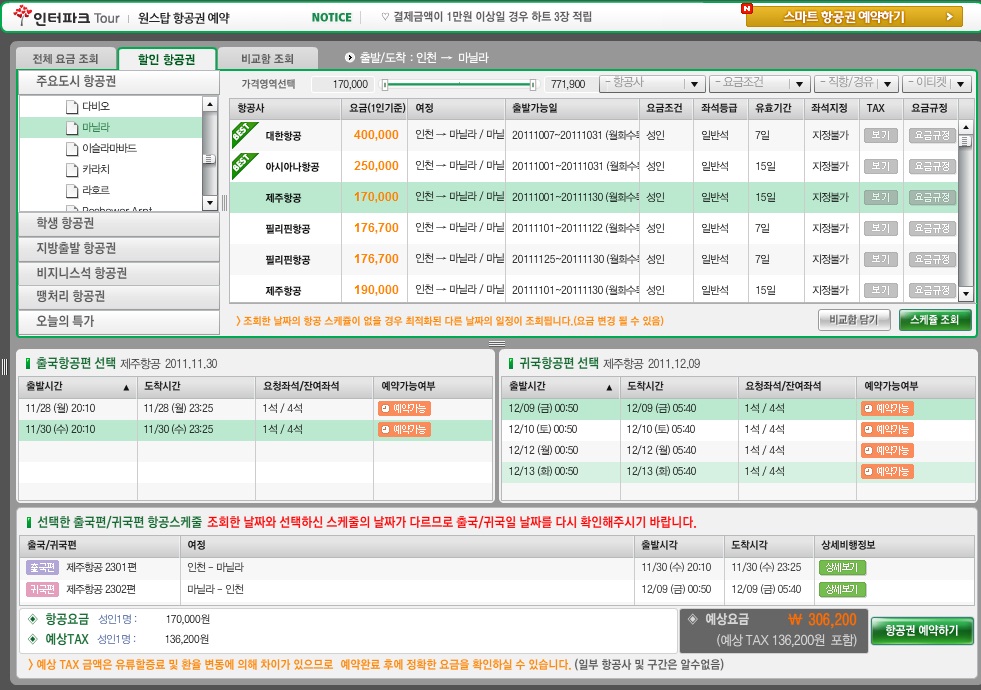981x690 pixels.
Task: Click 예약가능 for 12/13 return flight
Action: click(887, 472)
